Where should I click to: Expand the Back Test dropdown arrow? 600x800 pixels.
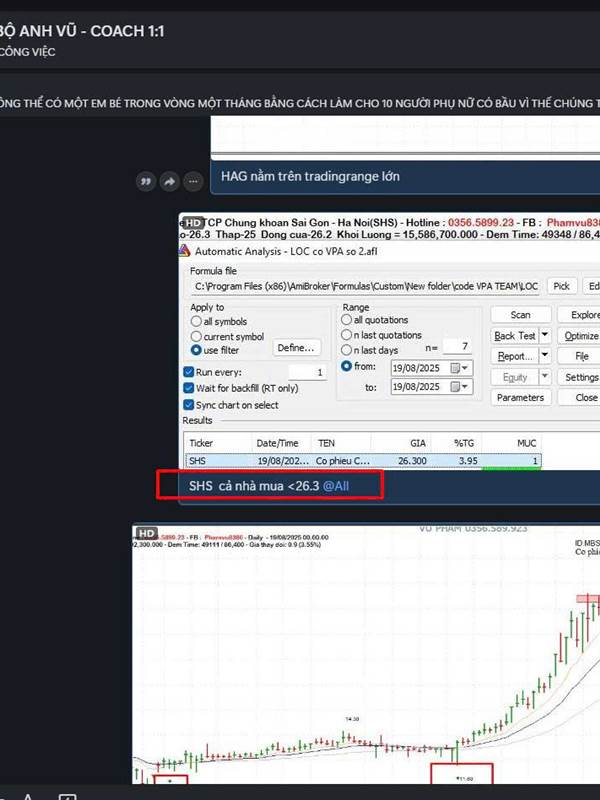[545, 335]
